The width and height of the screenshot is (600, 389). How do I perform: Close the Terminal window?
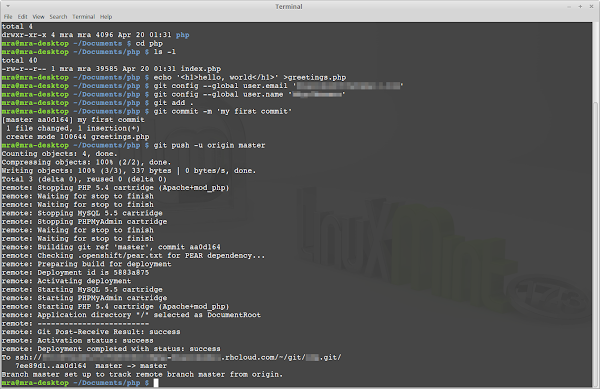coord(592,7)
